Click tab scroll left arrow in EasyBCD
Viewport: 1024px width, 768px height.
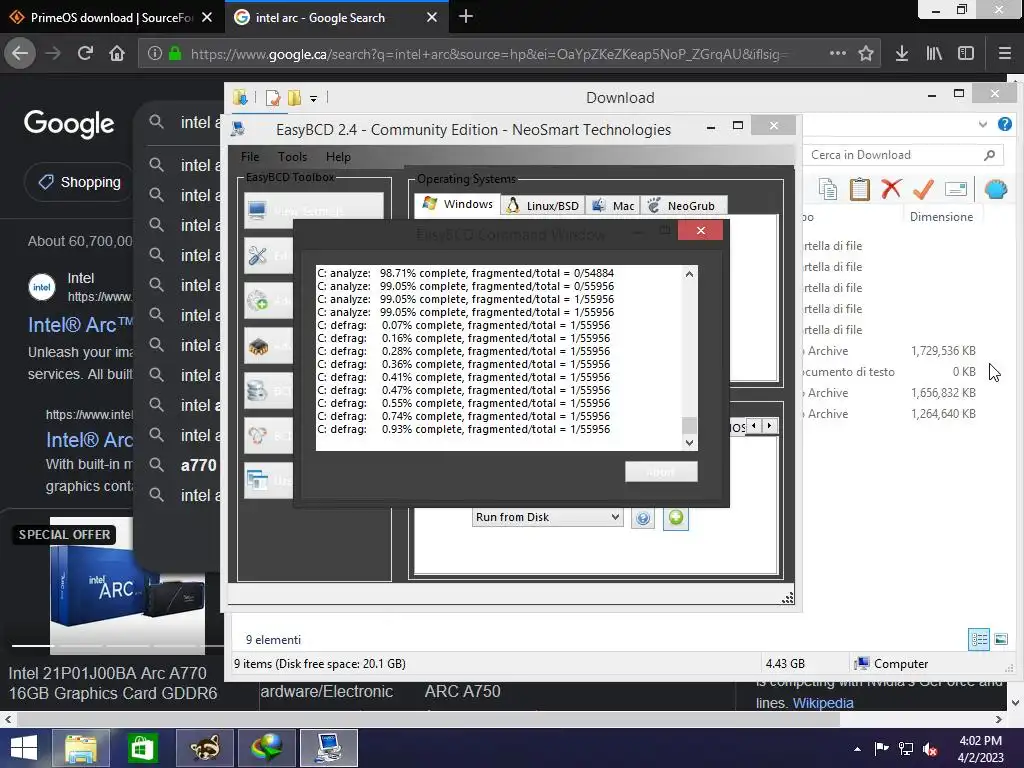coord(754,426)
